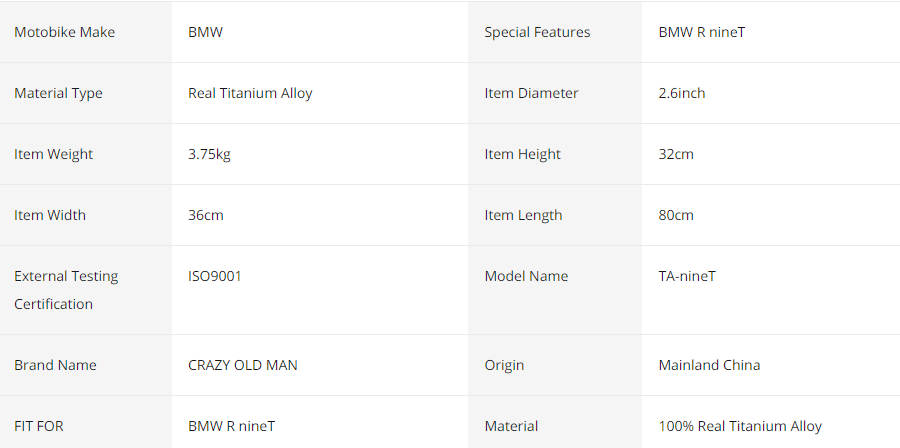
Task: Select the BMW value under Motobike Make
Action: click(205, 32)
